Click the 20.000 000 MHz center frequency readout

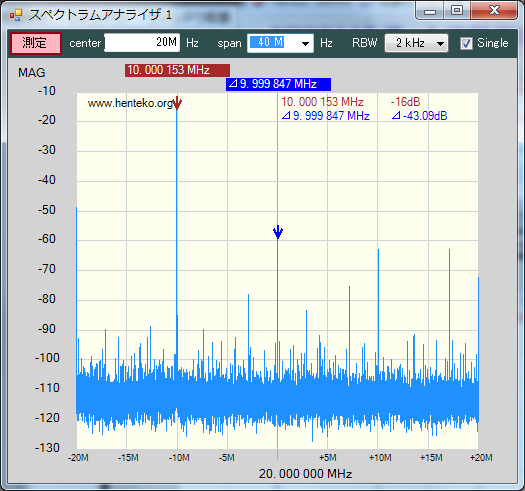point(305,474)
